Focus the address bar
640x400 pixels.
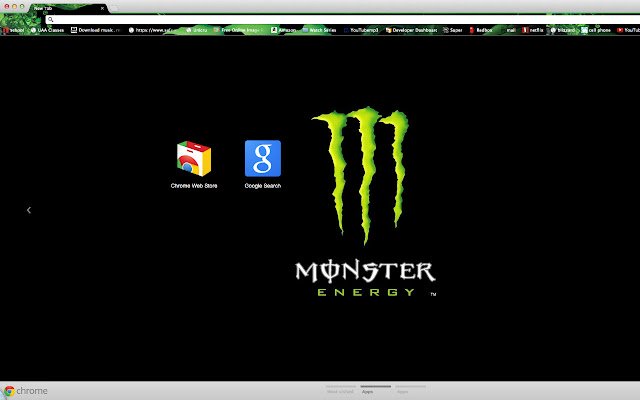(x=343, y=19)
